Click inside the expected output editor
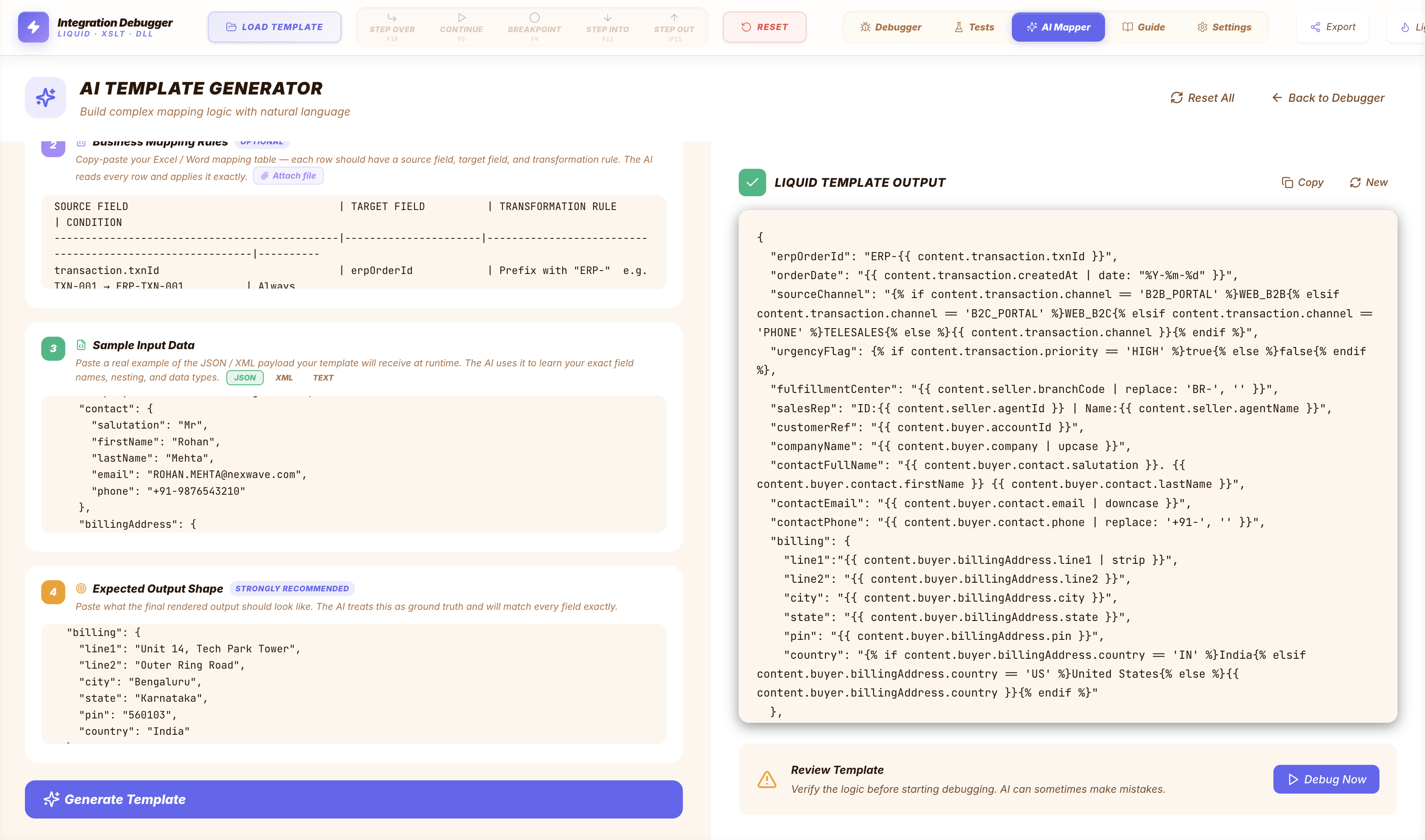 pyautogui.click(x=354, y=684)
